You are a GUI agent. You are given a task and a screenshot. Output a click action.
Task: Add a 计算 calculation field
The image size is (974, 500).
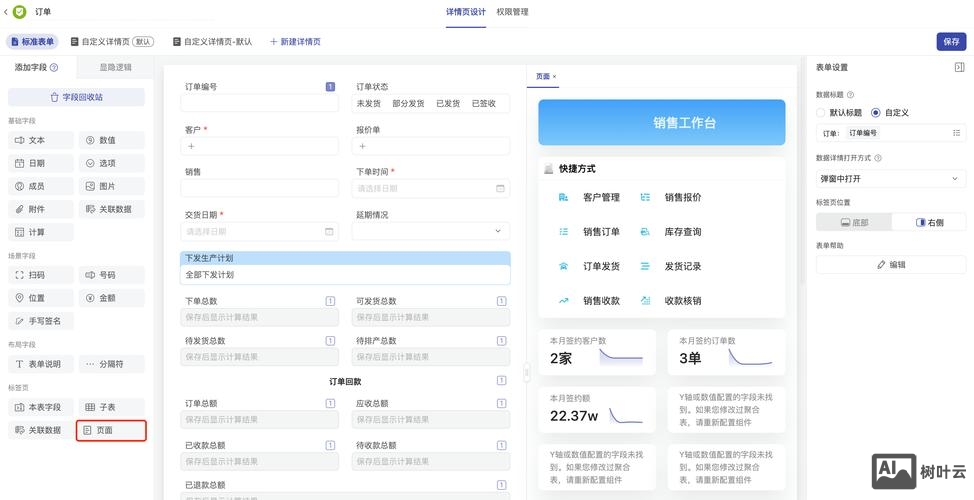tap(40, 232)
